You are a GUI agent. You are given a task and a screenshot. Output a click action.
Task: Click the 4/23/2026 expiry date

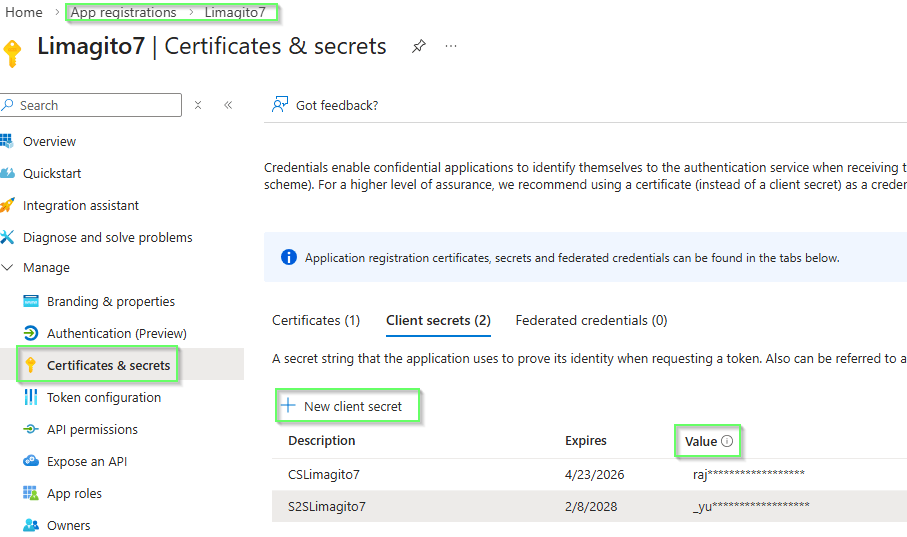[x=595, y=475]
